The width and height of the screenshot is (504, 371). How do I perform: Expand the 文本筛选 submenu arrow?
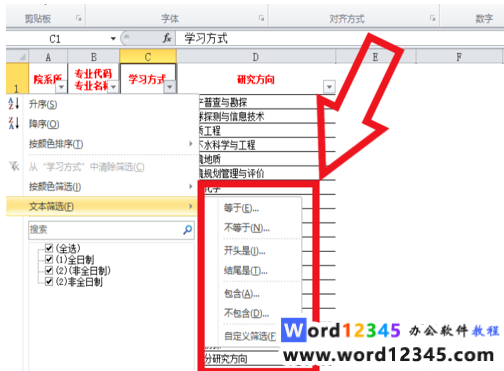191,206
